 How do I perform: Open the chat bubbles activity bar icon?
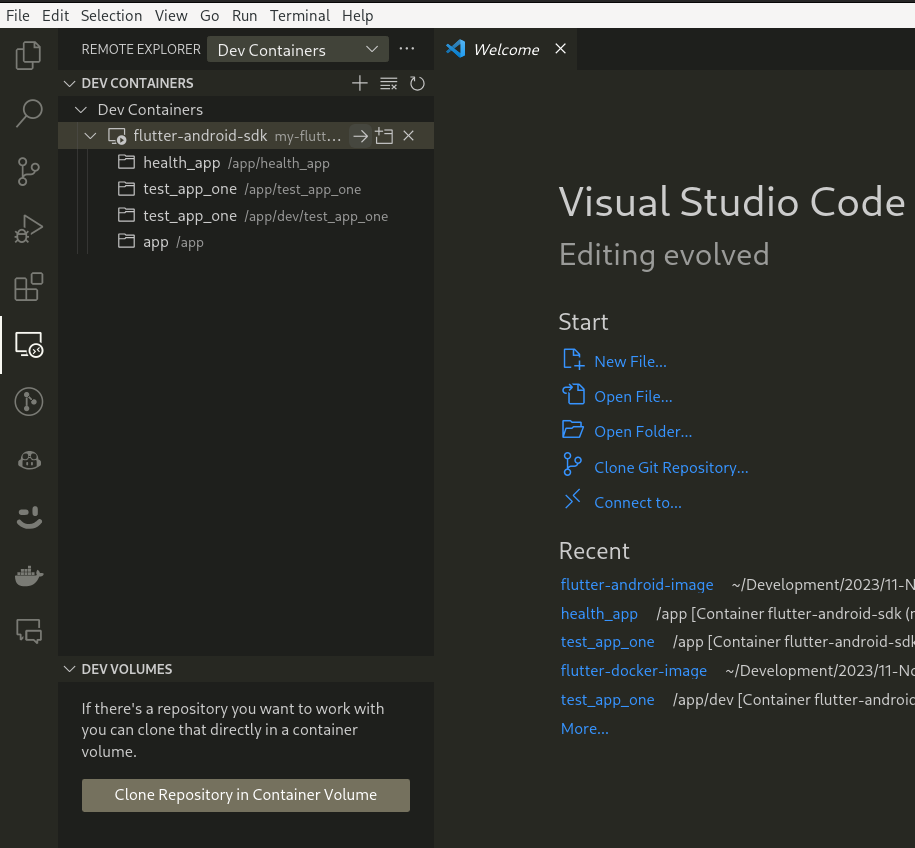coord(29,631)
